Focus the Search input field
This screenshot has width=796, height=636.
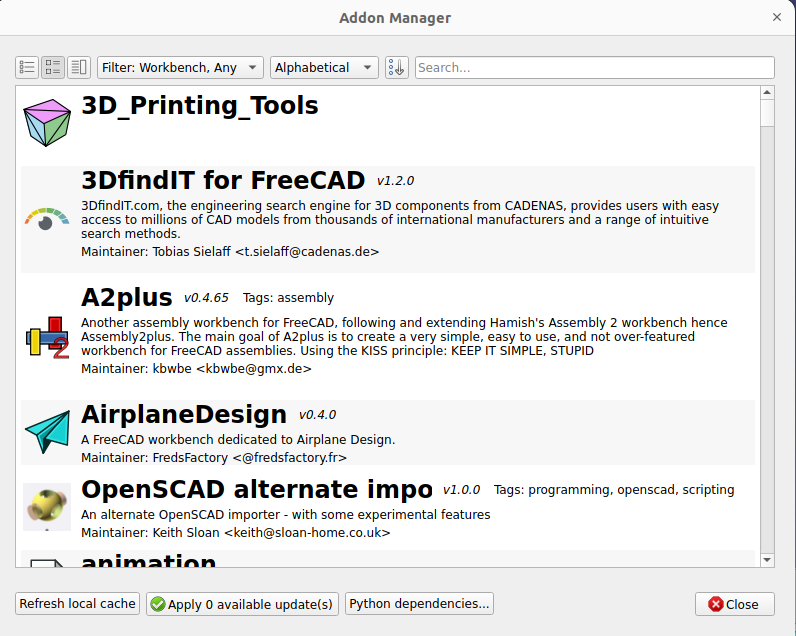[x=594, y=68]
